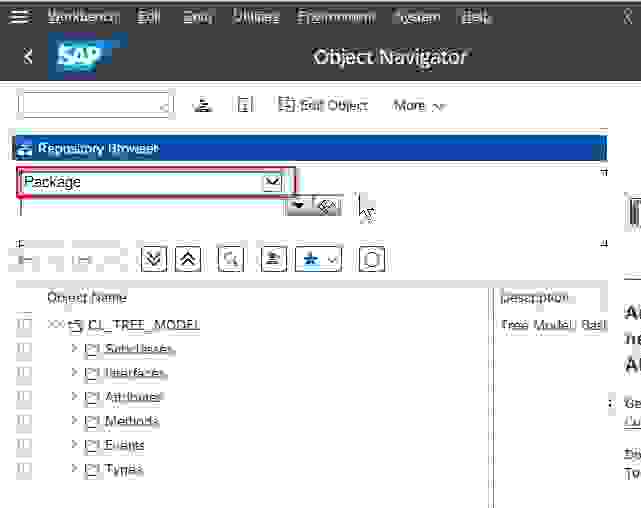The height and width of the screenshot is (508, 641).
Task: Click the Repository Browser header icon
Action: (24, 149)
